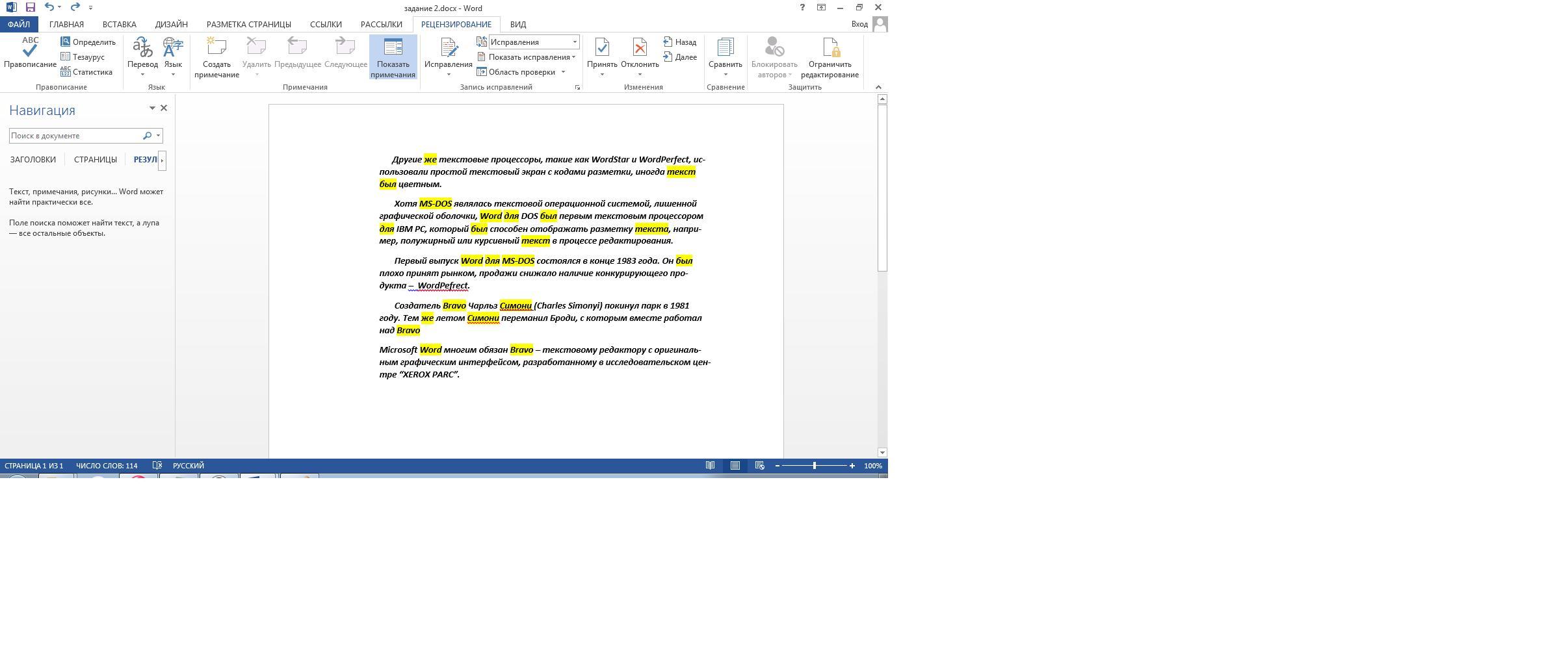Click the РУССКИЙ language indicator
Viewport: 1568px width, 660px height.
tap(189, 466)
